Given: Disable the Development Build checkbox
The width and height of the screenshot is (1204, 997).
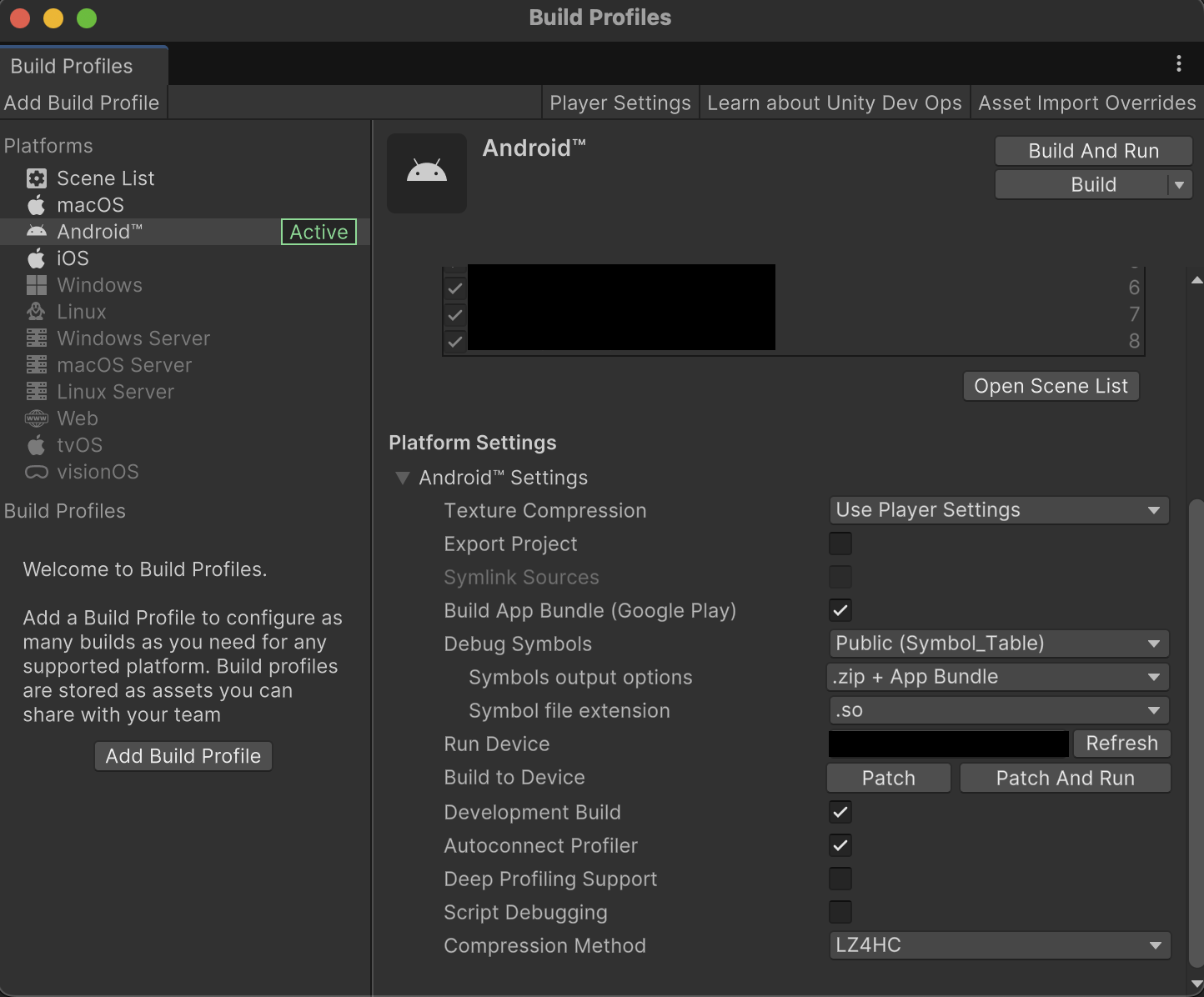Looking at the screenshot, I should pos(840,812).
